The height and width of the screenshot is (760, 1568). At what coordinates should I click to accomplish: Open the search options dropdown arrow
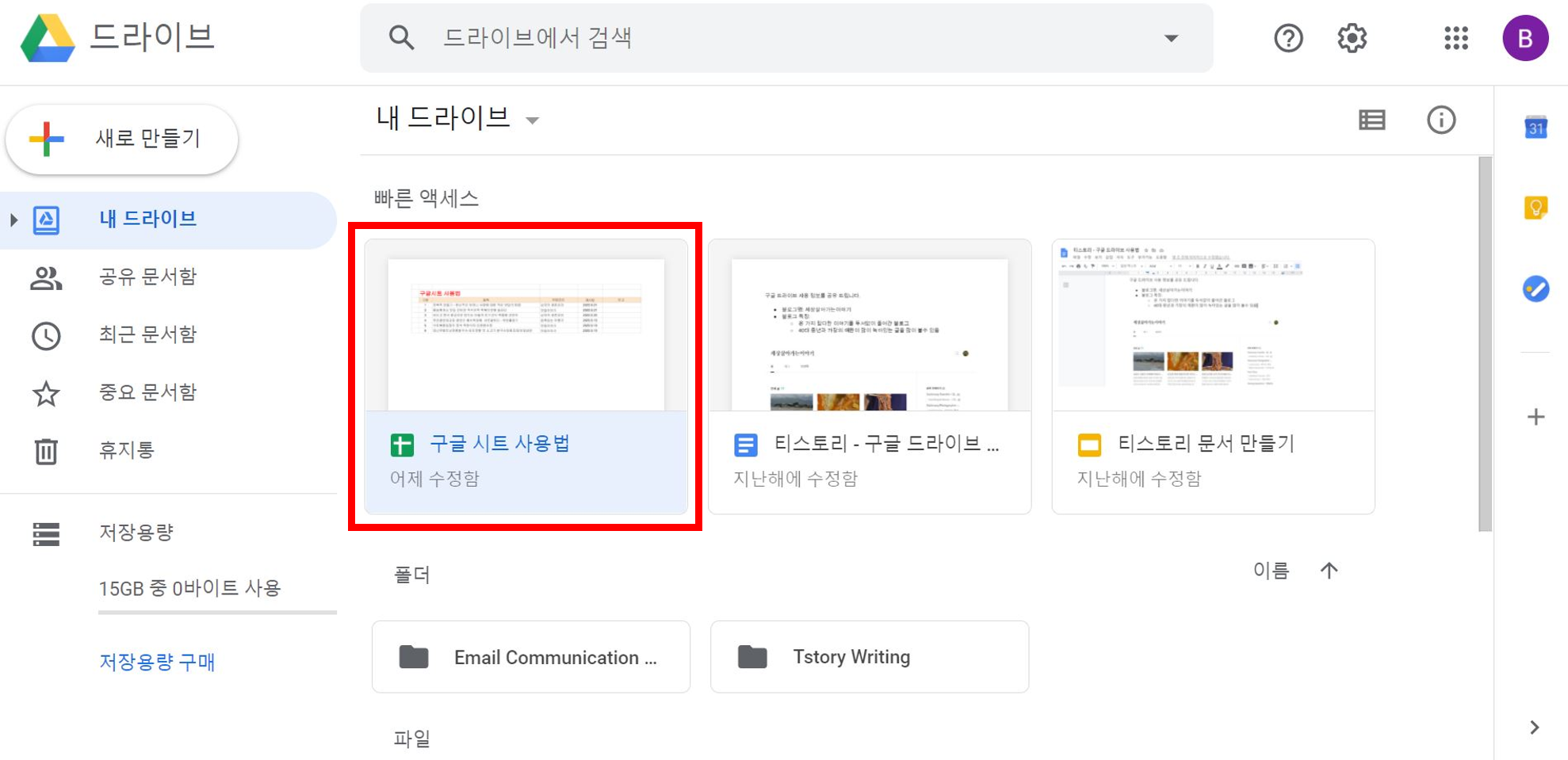coord(1171,38)
